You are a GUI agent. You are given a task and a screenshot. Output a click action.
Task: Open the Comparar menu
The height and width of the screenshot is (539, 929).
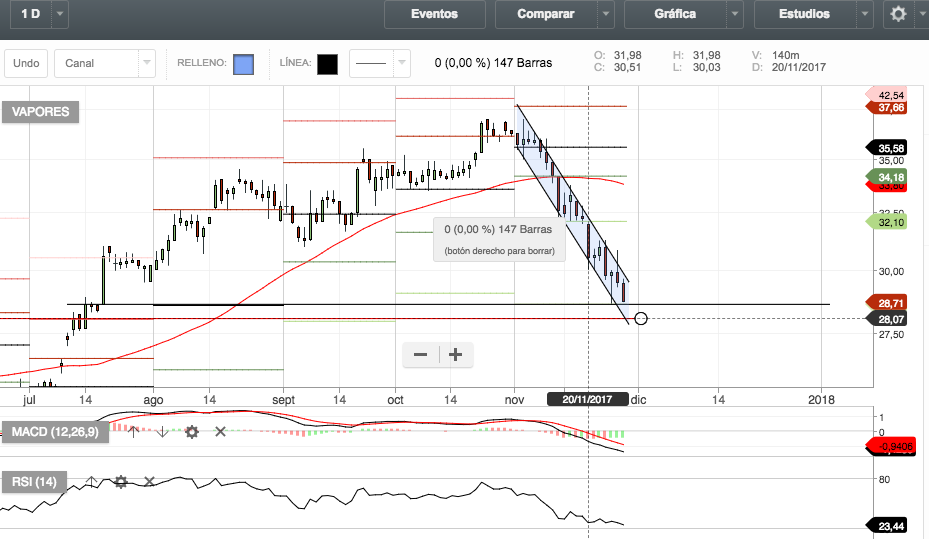[546, 14]
